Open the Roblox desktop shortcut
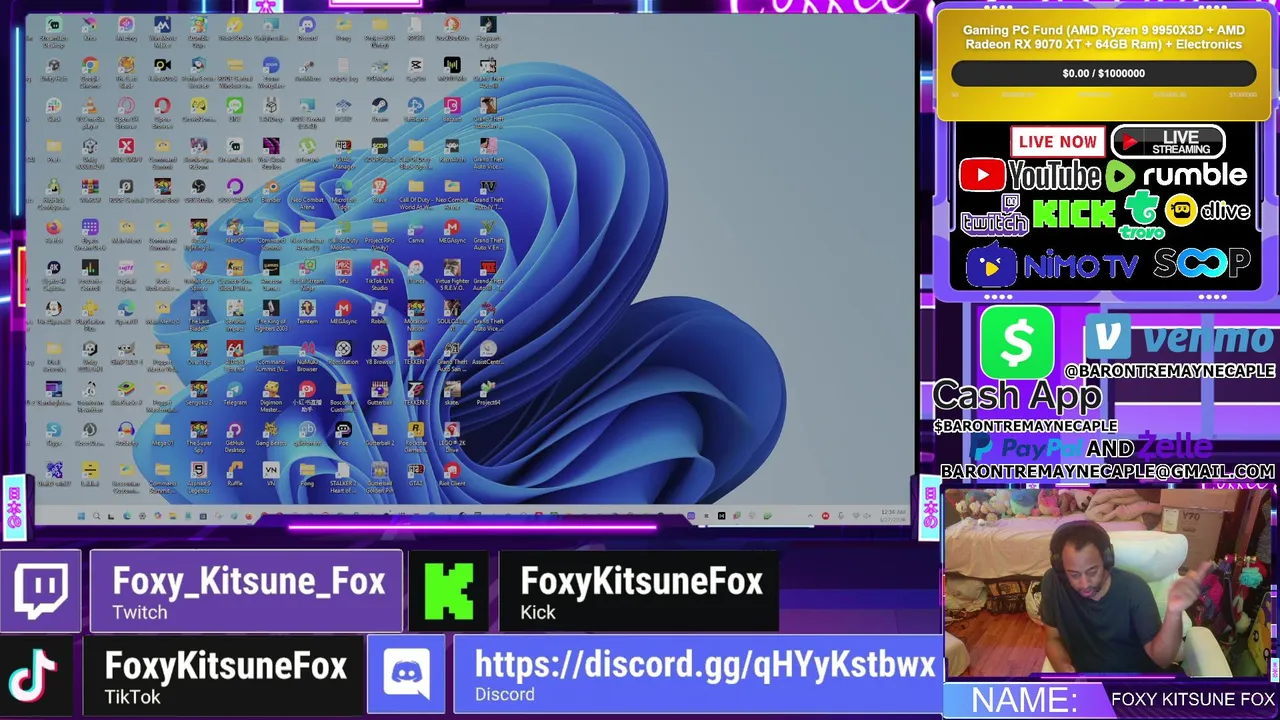The height and width of the screenshot is (720, 1280). point(379,308)
